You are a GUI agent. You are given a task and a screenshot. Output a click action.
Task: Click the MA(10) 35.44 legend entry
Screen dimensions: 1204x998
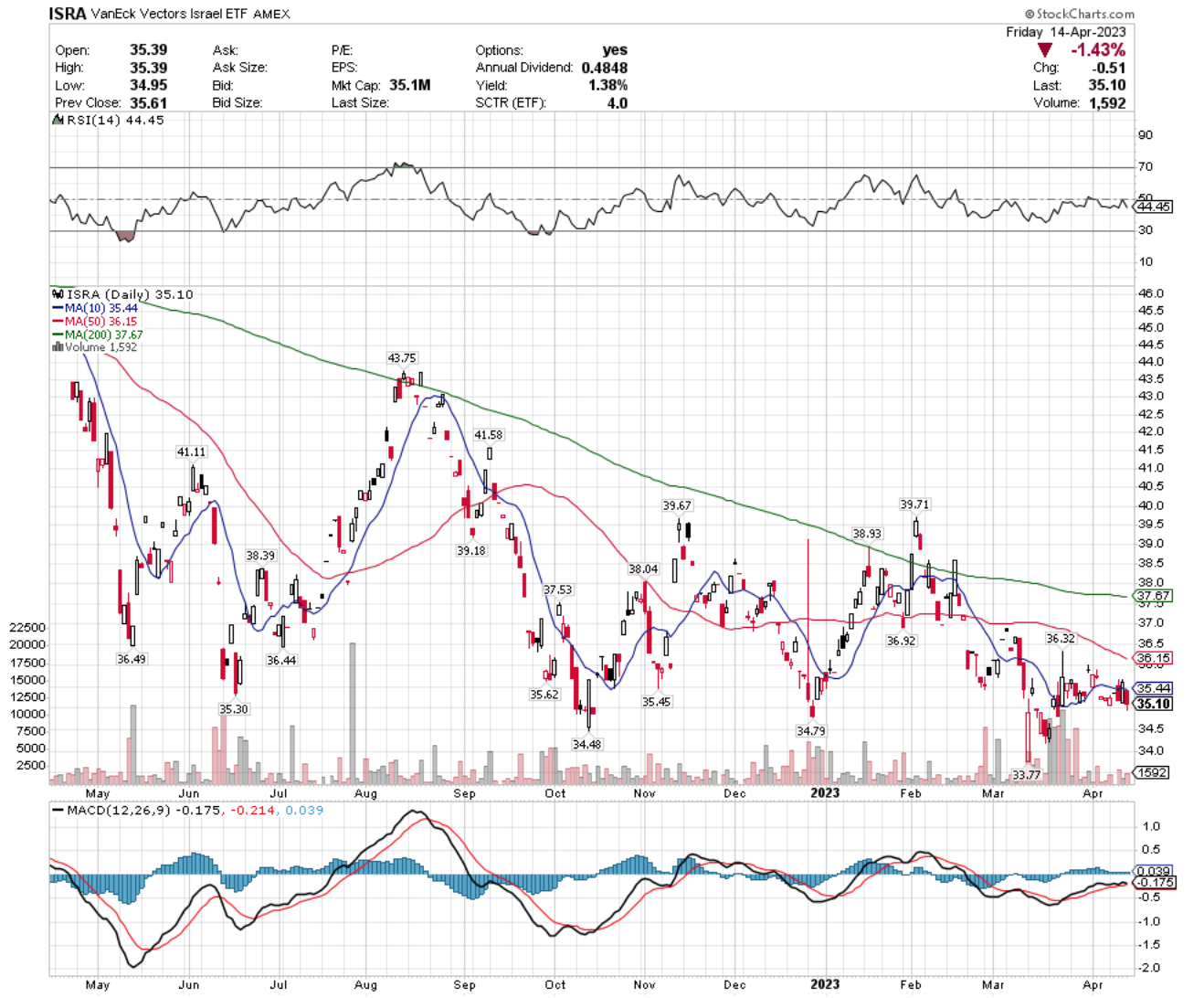tap(95, 308)
